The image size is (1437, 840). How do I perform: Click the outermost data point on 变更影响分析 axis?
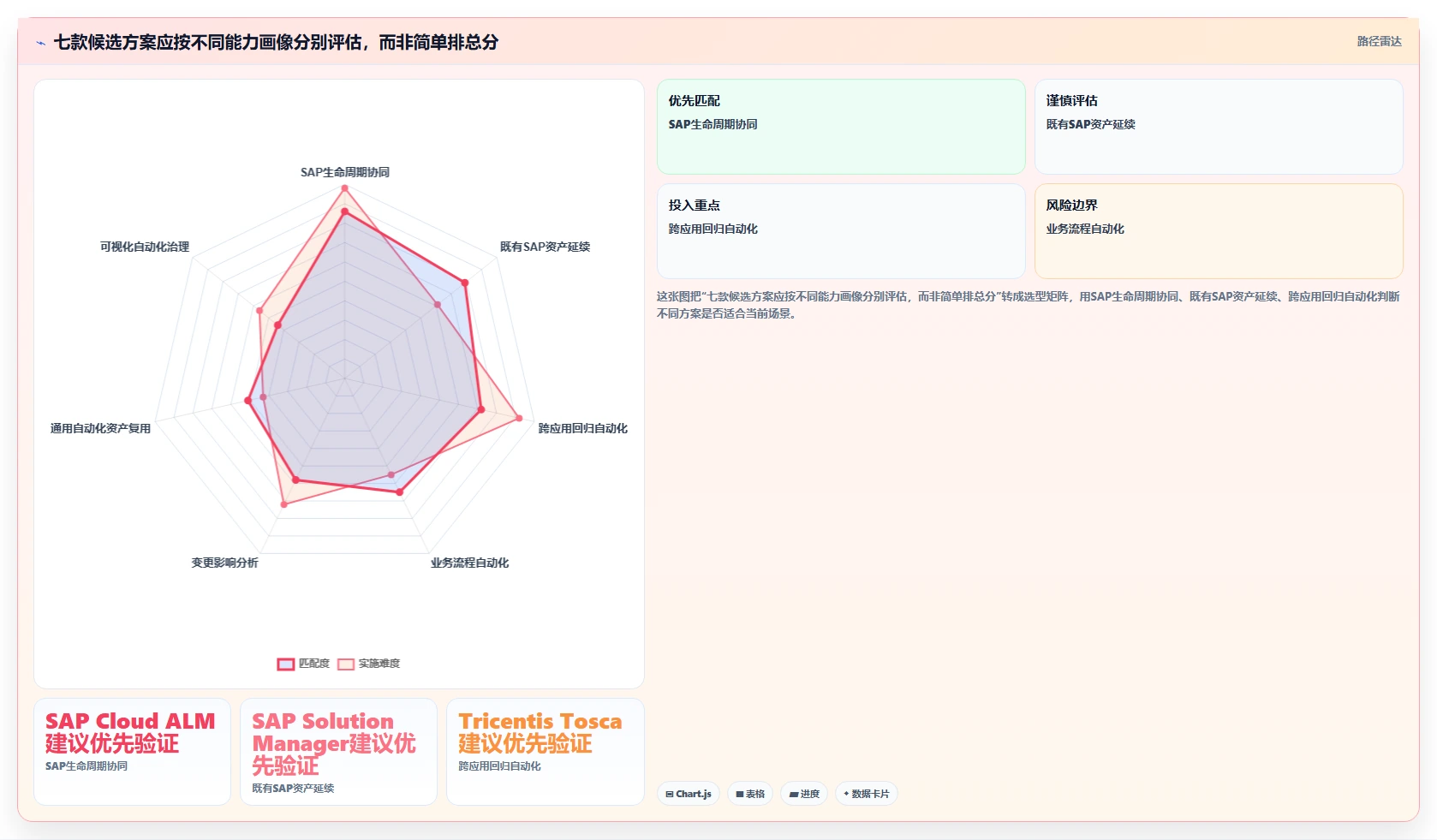click(284, 504)
